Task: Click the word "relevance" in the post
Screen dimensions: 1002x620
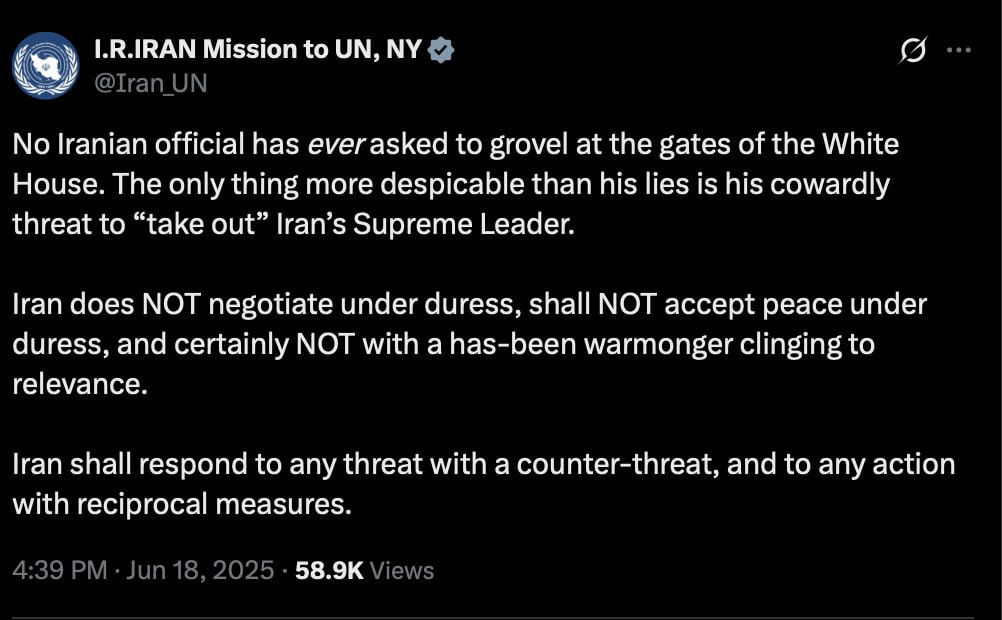Action: 73,383
